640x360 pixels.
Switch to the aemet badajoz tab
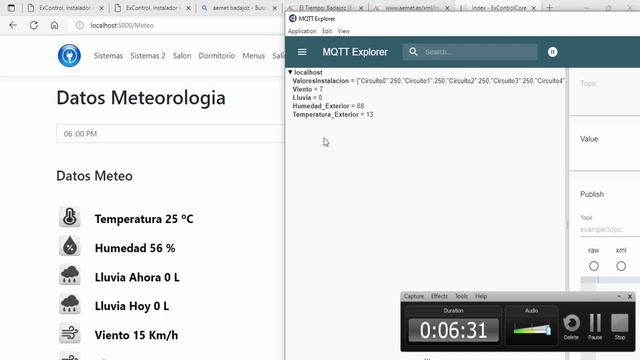pyautogui.click(x=238, y=8)
